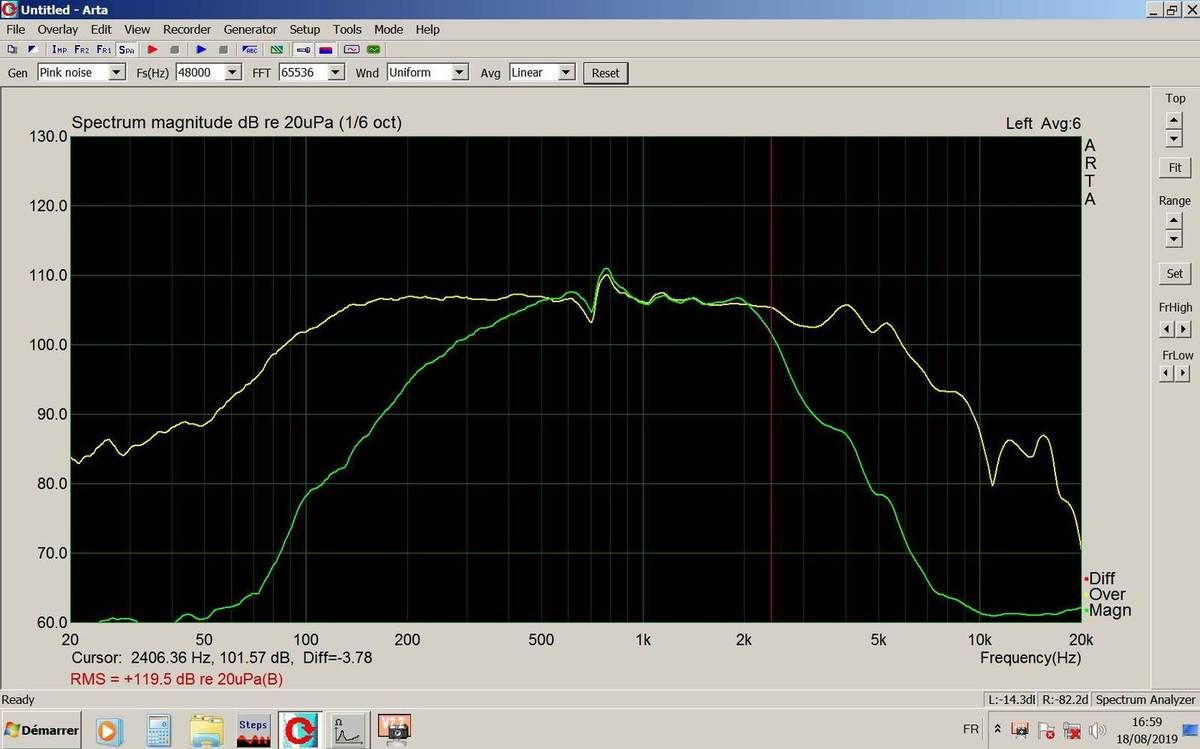Start recording with the red play icon
Screen dimensions: 1200x749
(153, 49)
